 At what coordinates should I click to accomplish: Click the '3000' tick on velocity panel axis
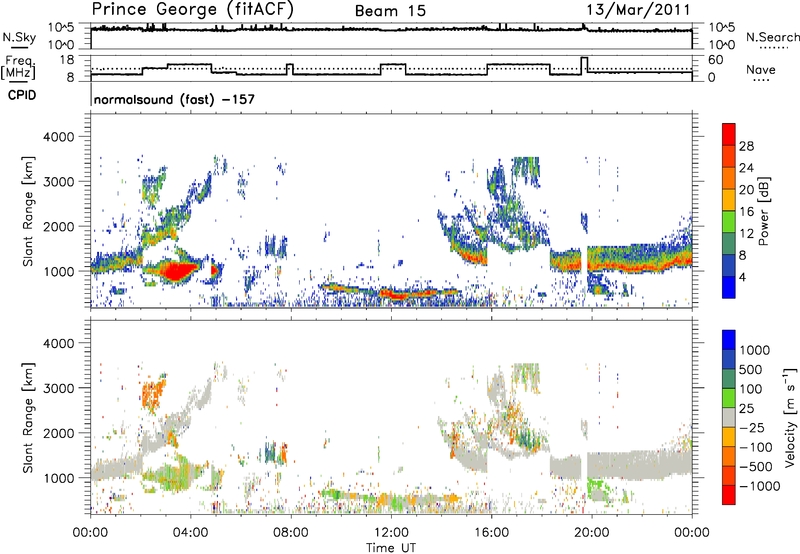(61, 388)
